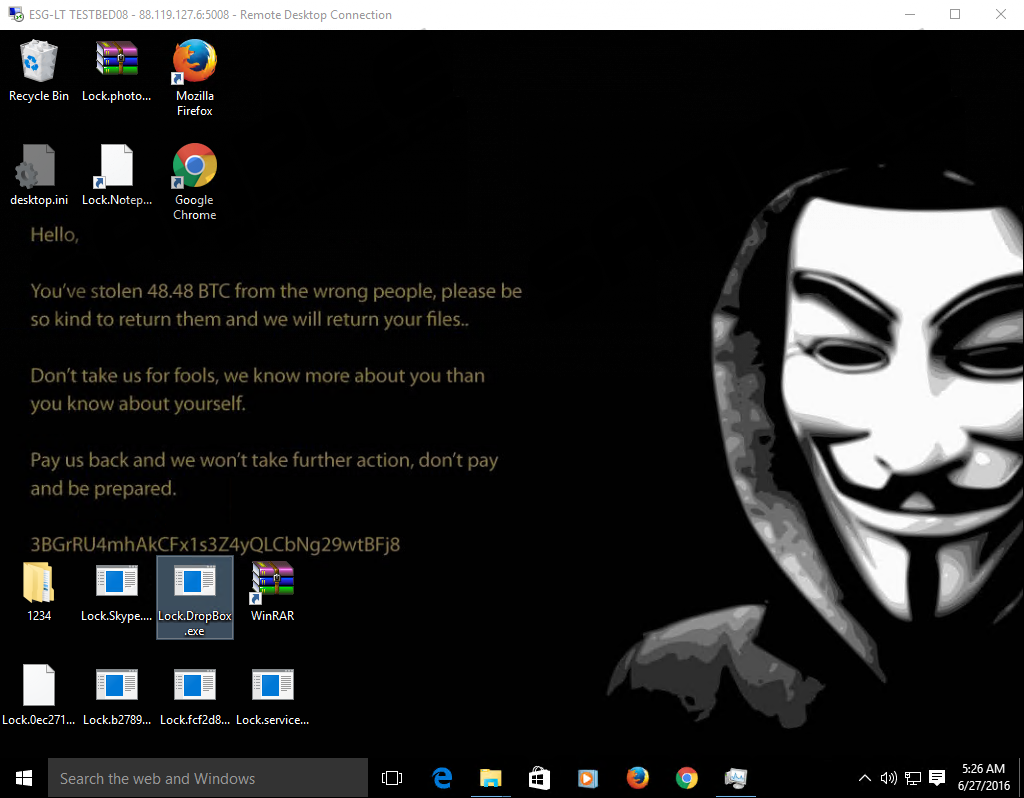Expand the hidden system tray icons

click(x=865, y=778)
